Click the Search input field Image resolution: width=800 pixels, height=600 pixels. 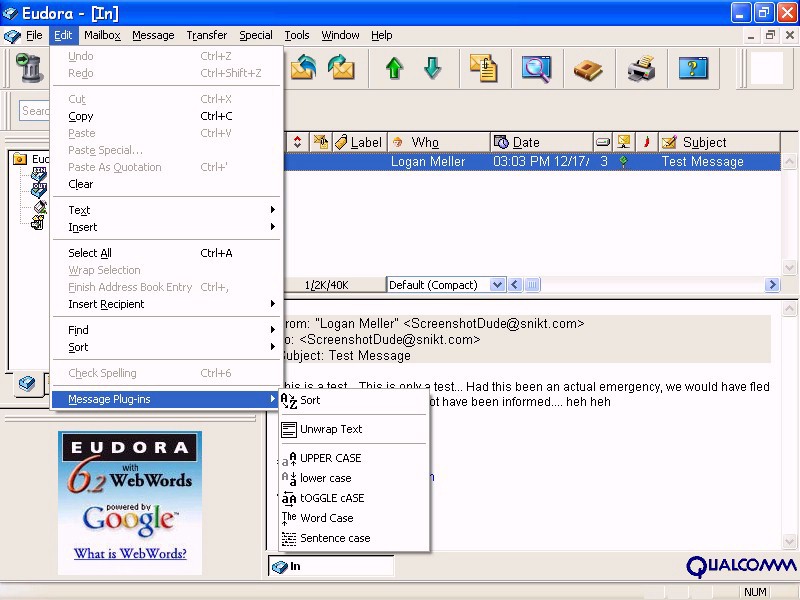(x=35, y=111)
